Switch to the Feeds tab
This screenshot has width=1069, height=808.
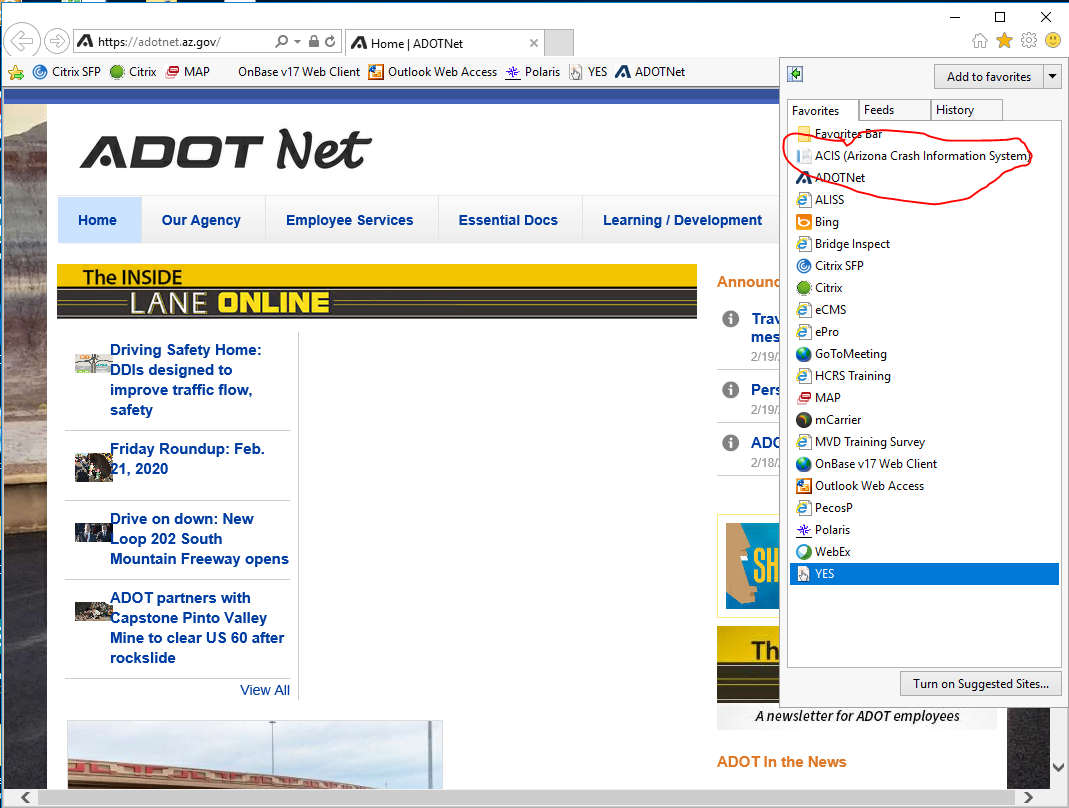[x=894, y=110]
